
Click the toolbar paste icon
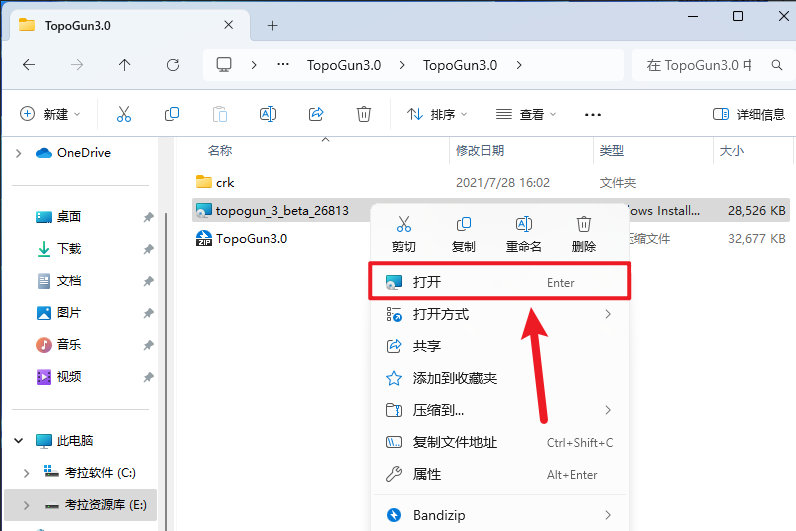click(x=220, y=114)
